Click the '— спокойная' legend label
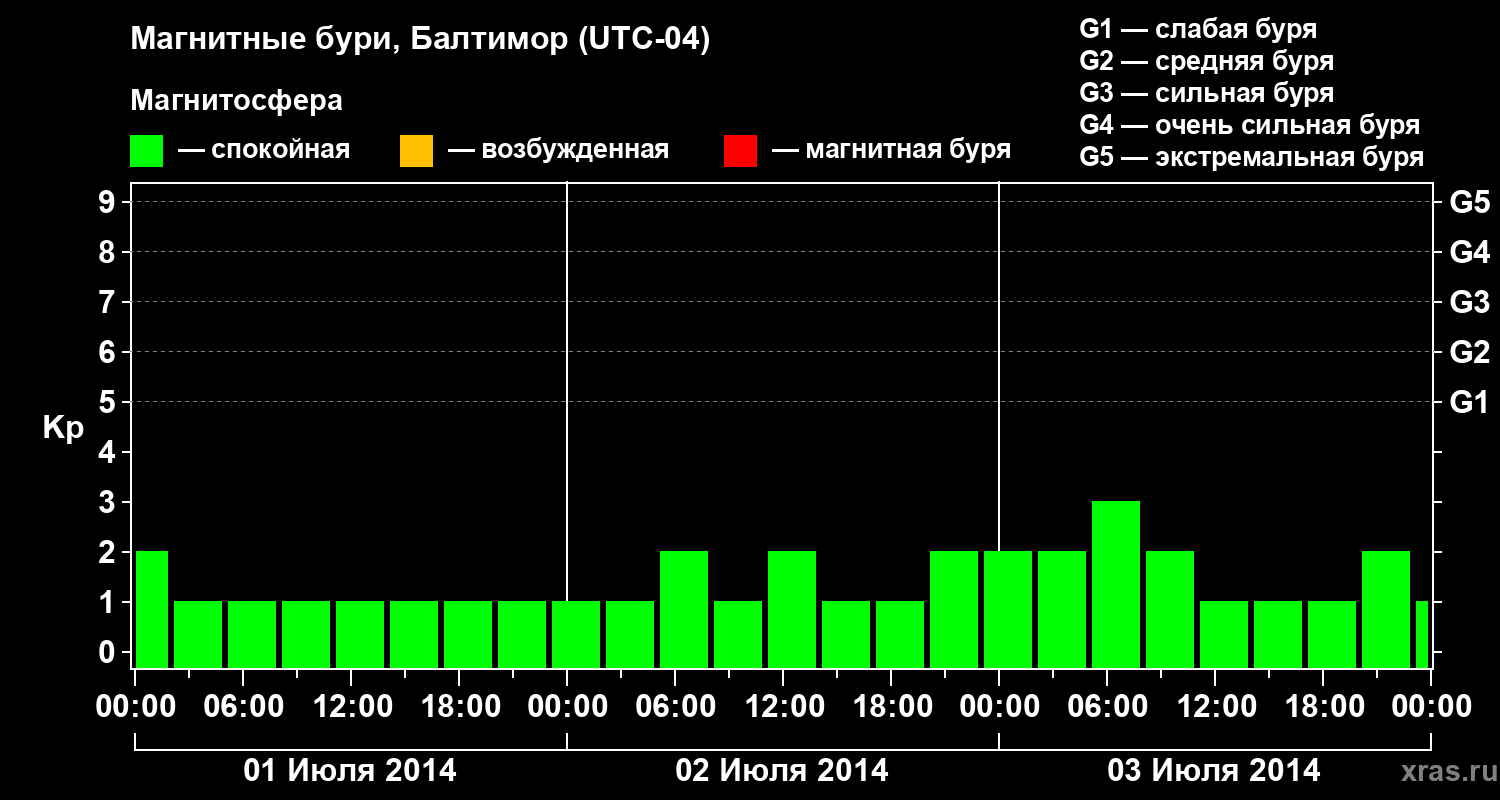This screenshot has height=800, width=1500. [264, 150]
